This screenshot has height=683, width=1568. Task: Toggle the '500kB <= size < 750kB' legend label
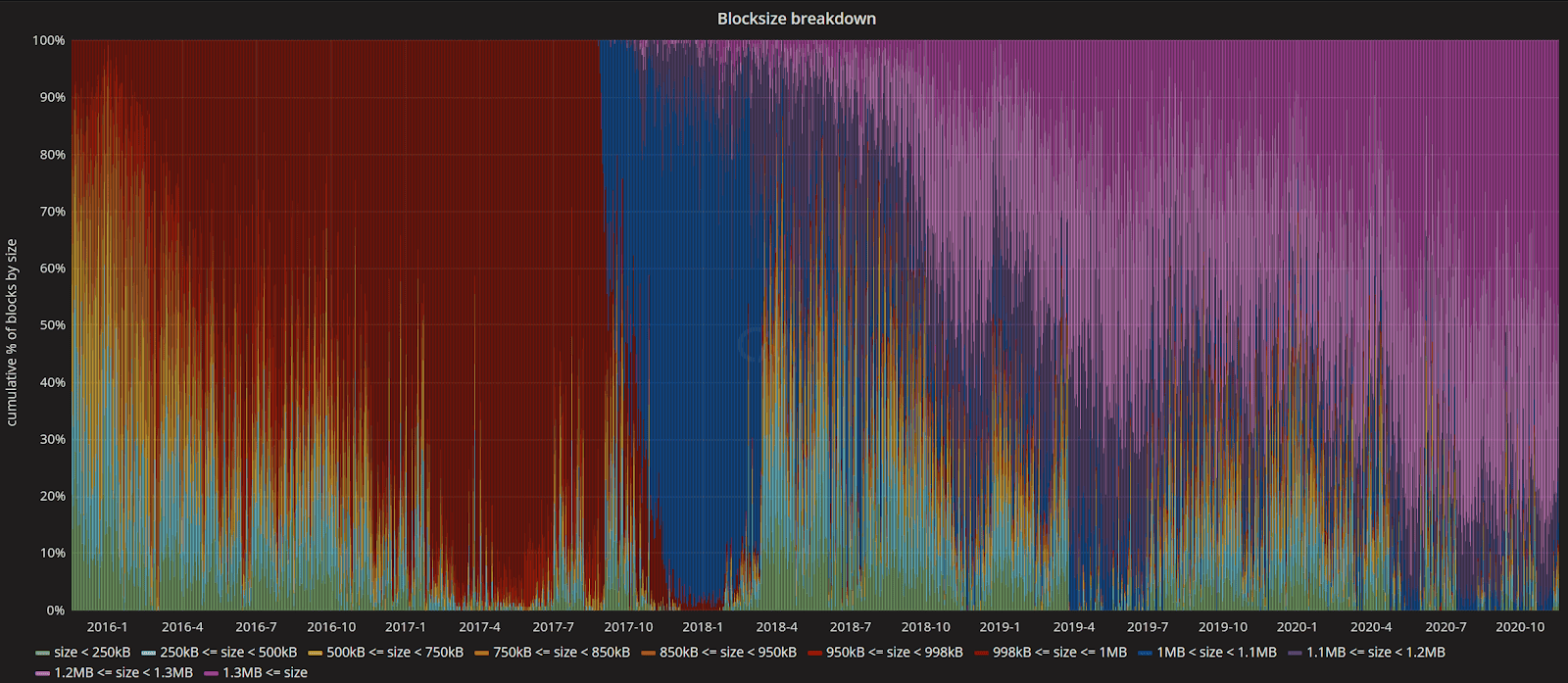click(395, 653)
